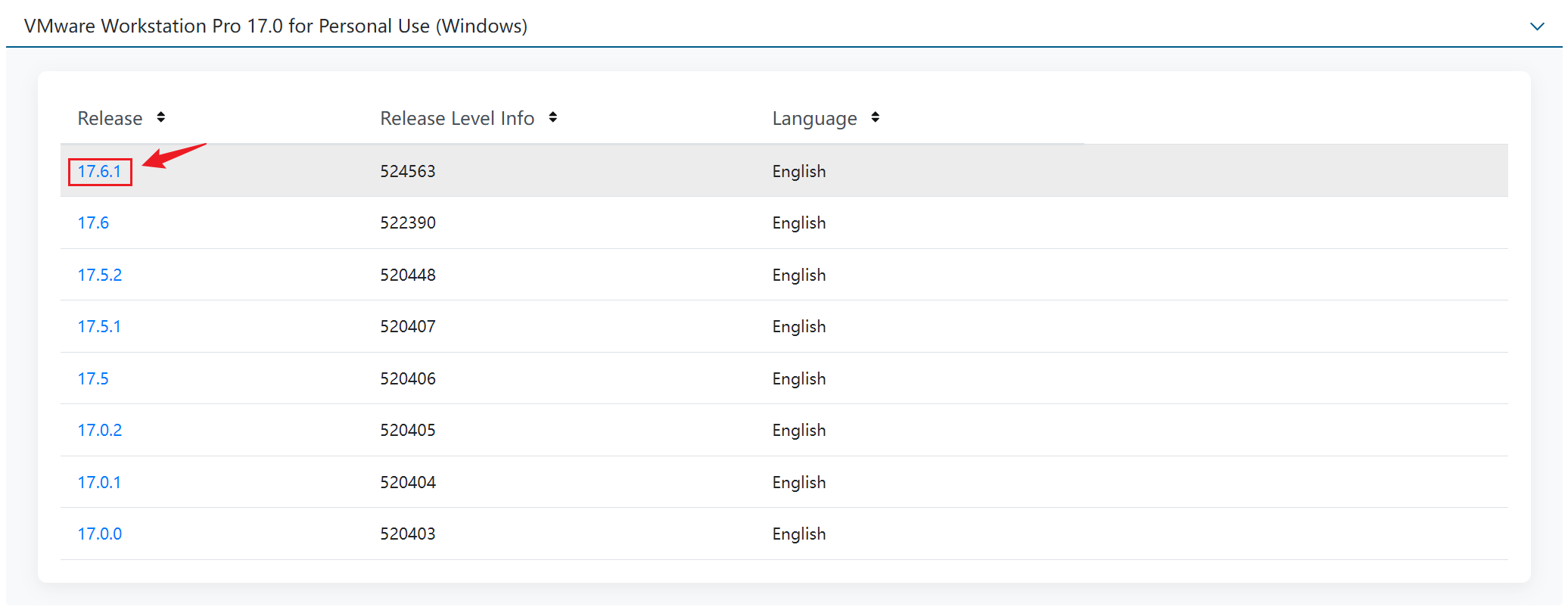
Task: Select build number 520405
Action: click(x=408, y=431)
